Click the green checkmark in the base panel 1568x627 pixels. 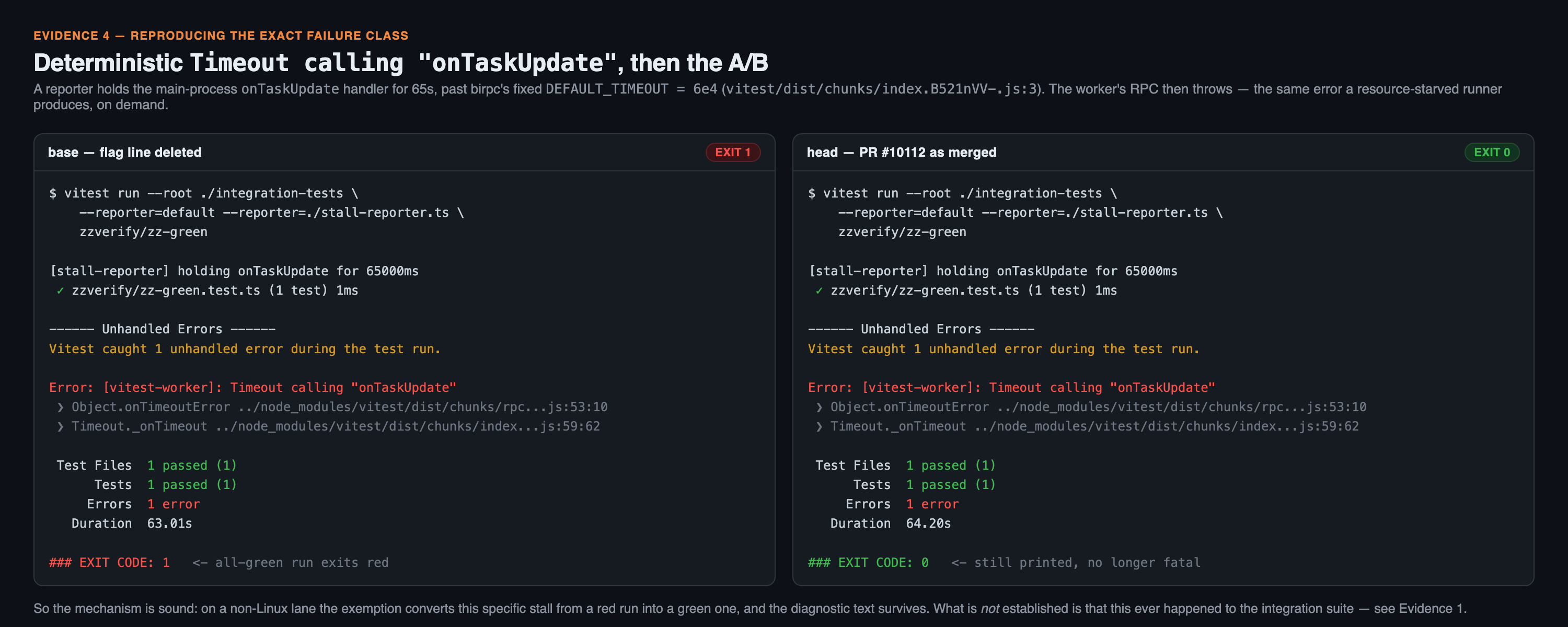click(x=60, y=291)
